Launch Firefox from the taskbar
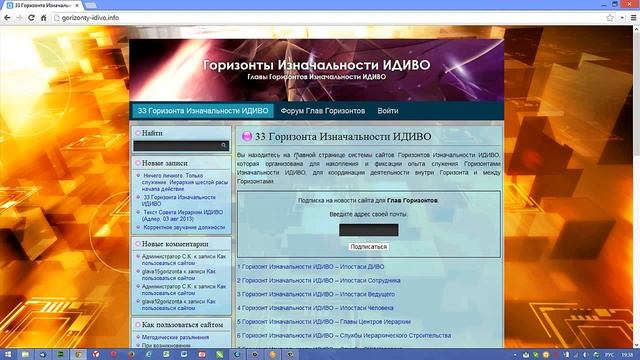The image size is (640, 360). click(x=131, y=355)
